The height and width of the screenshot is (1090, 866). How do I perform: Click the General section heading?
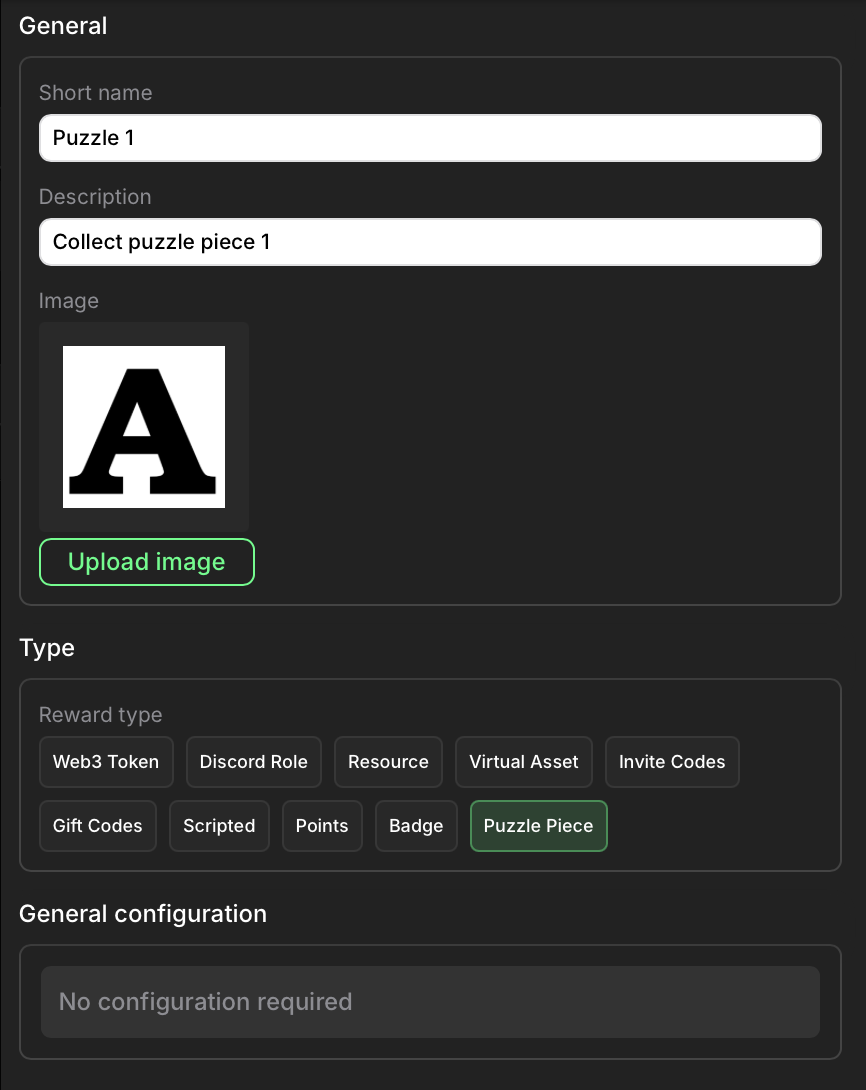coord(63,26)
